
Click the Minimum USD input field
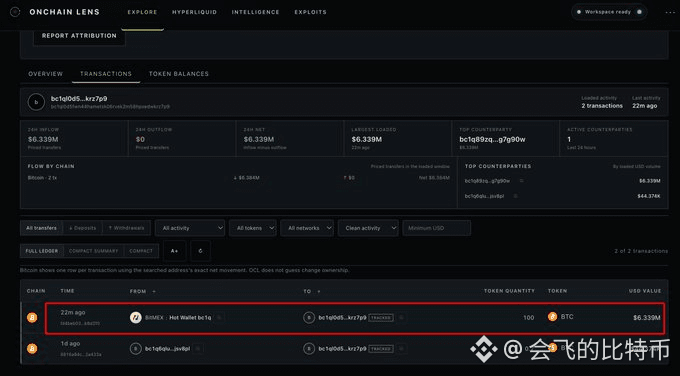[x=437, y=228]
